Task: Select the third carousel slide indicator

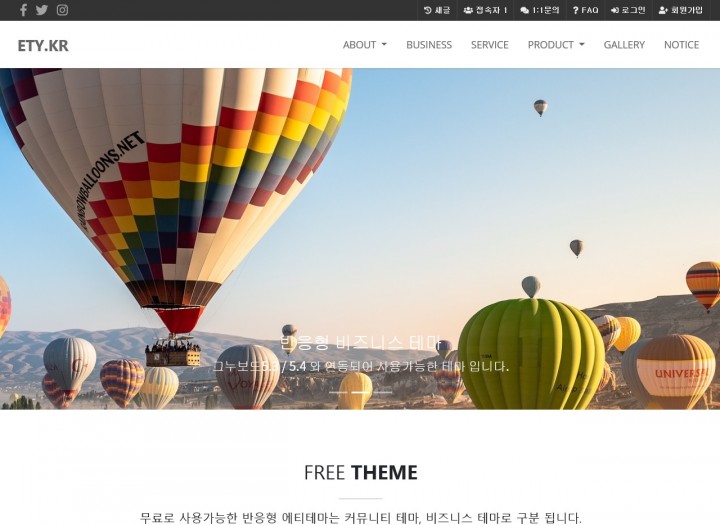Action: 383,392
